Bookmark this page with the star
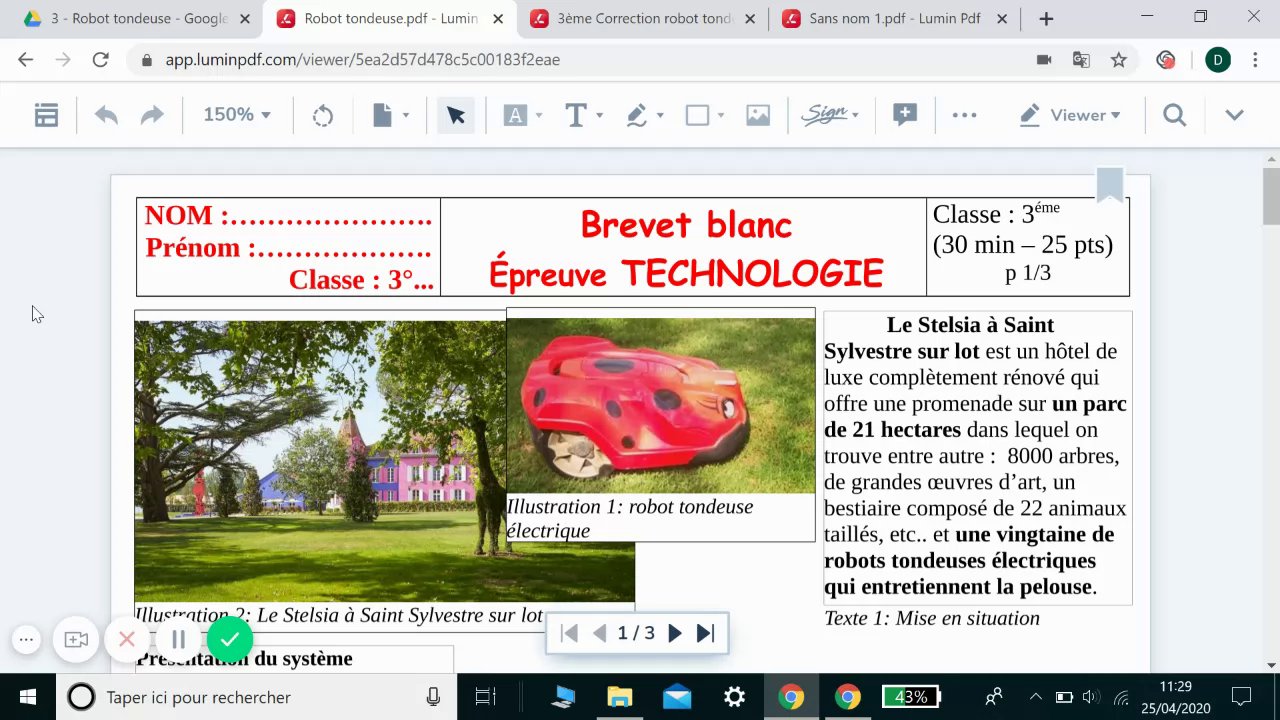The image size is (1280, 720). pyautogui.click(x=1119, y=60)
